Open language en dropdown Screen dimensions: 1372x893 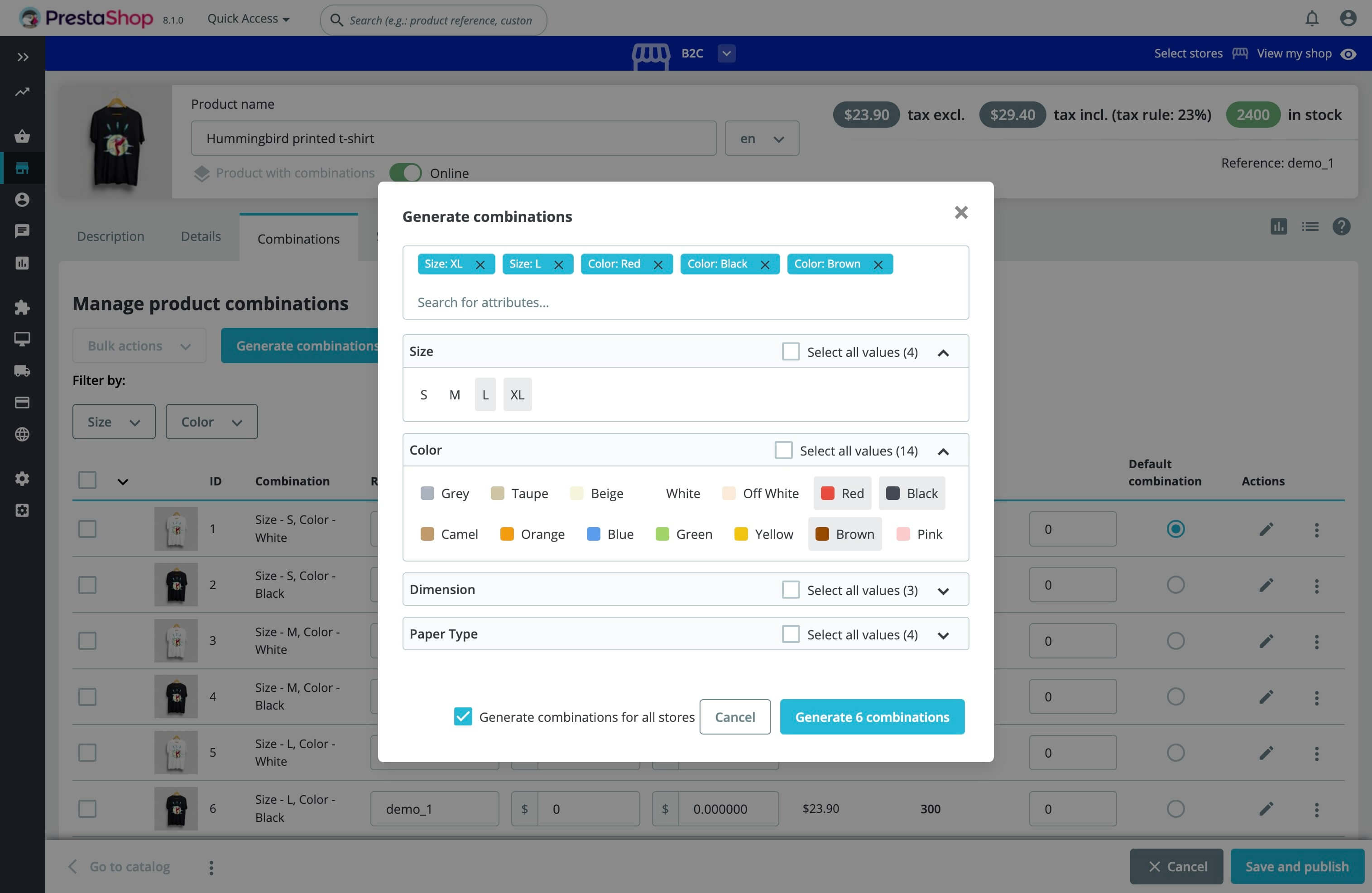762,139
